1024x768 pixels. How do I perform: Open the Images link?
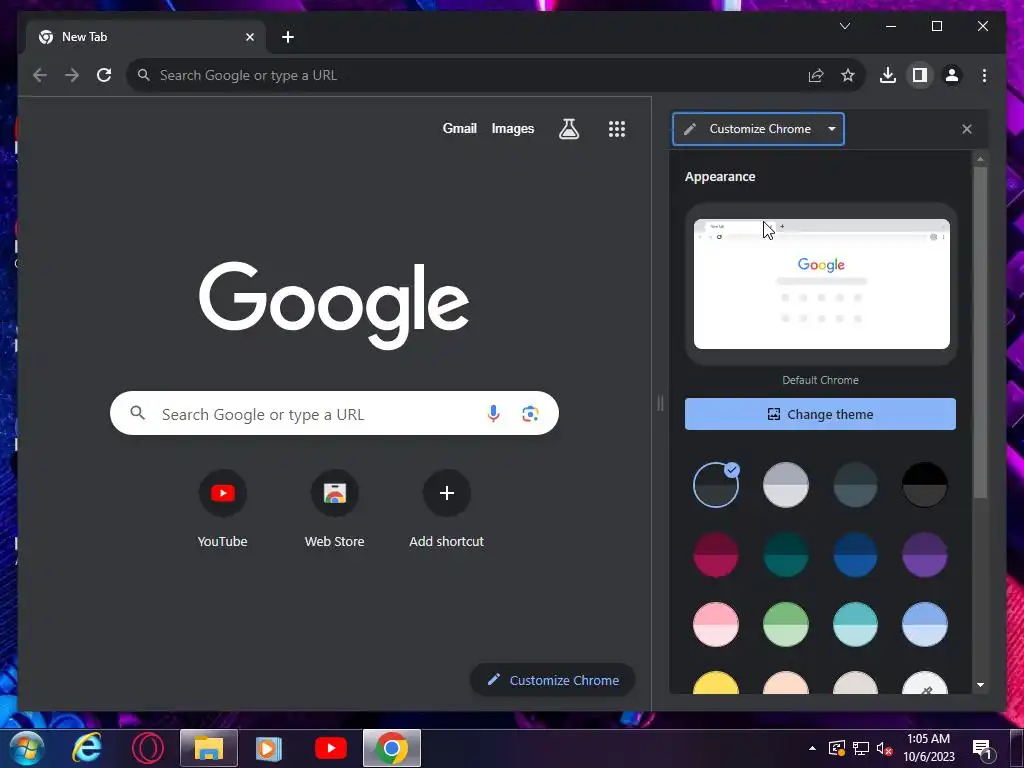pyautogui.click(x=513, y=129)
